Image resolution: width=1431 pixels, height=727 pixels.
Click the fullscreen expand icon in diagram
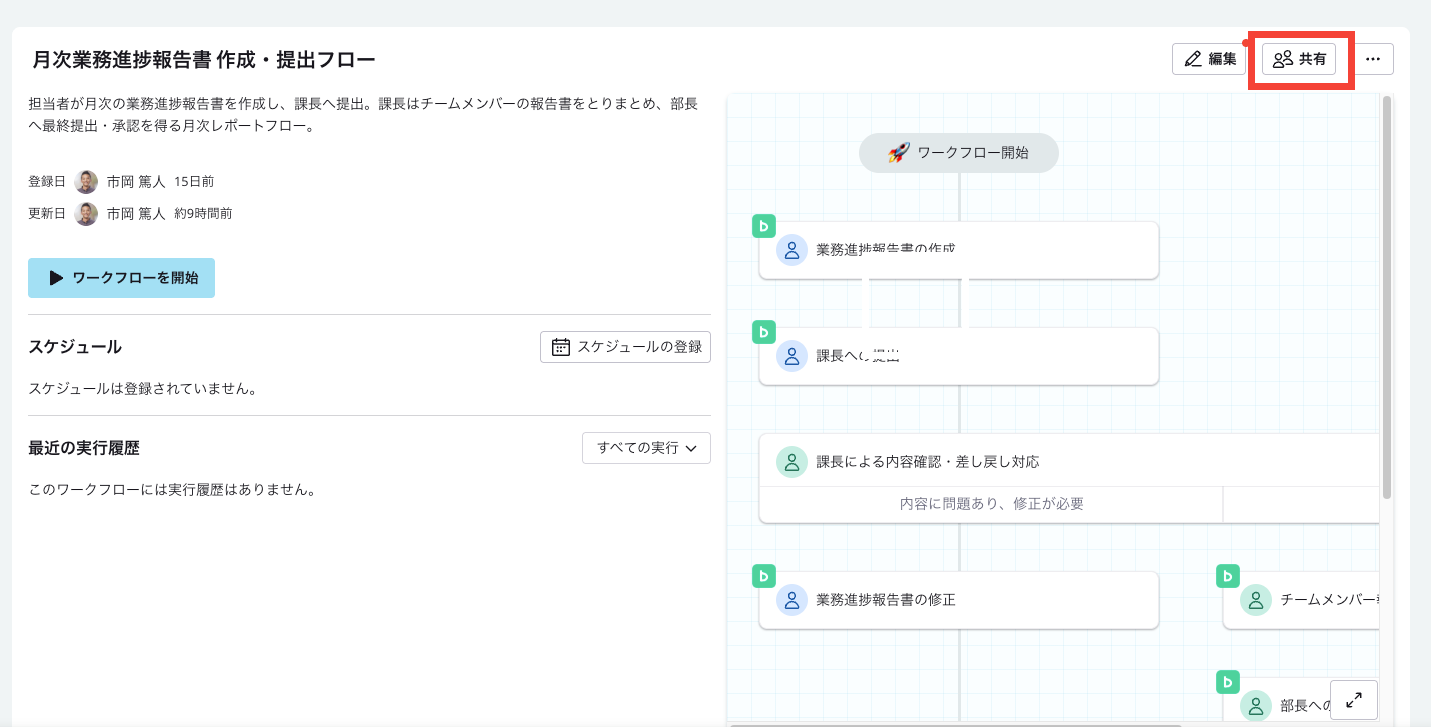[x=1354, y=700]
